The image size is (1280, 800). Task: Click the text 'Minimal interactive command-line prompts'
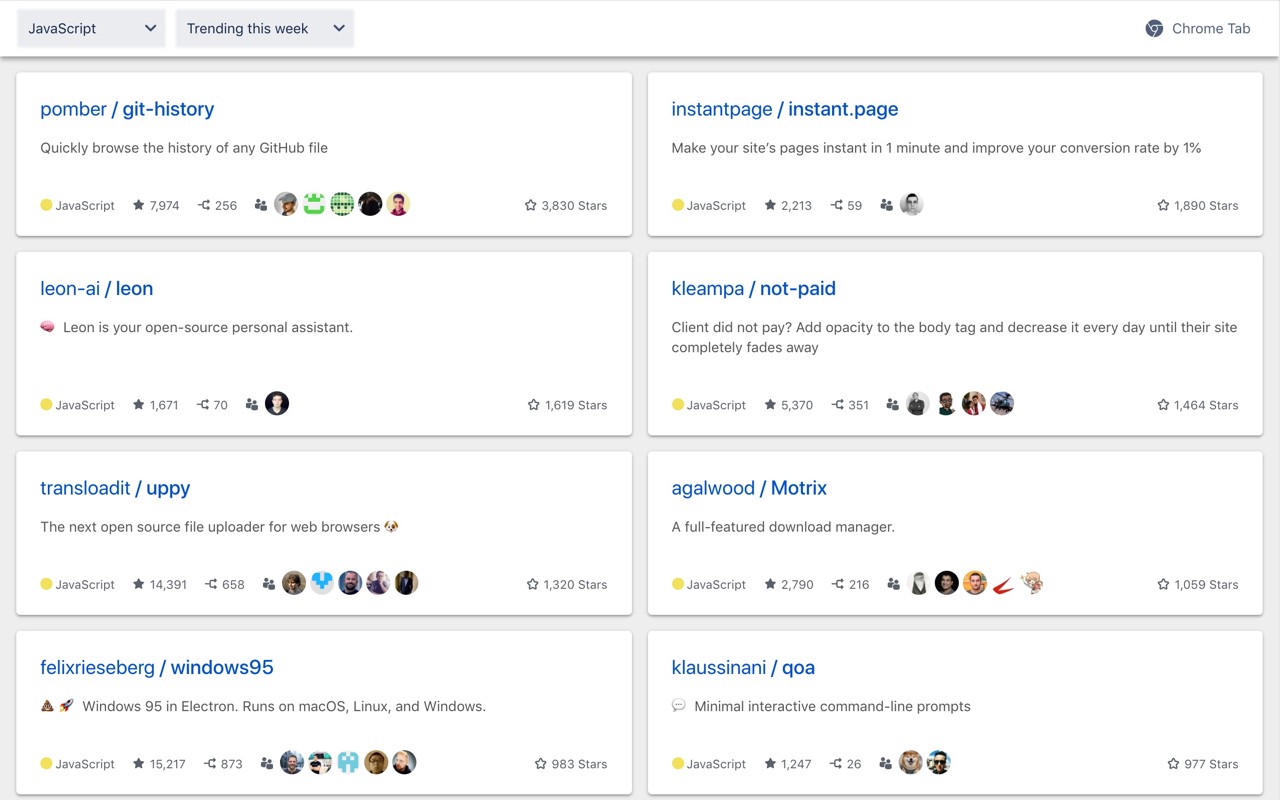(x=832, y=706)
